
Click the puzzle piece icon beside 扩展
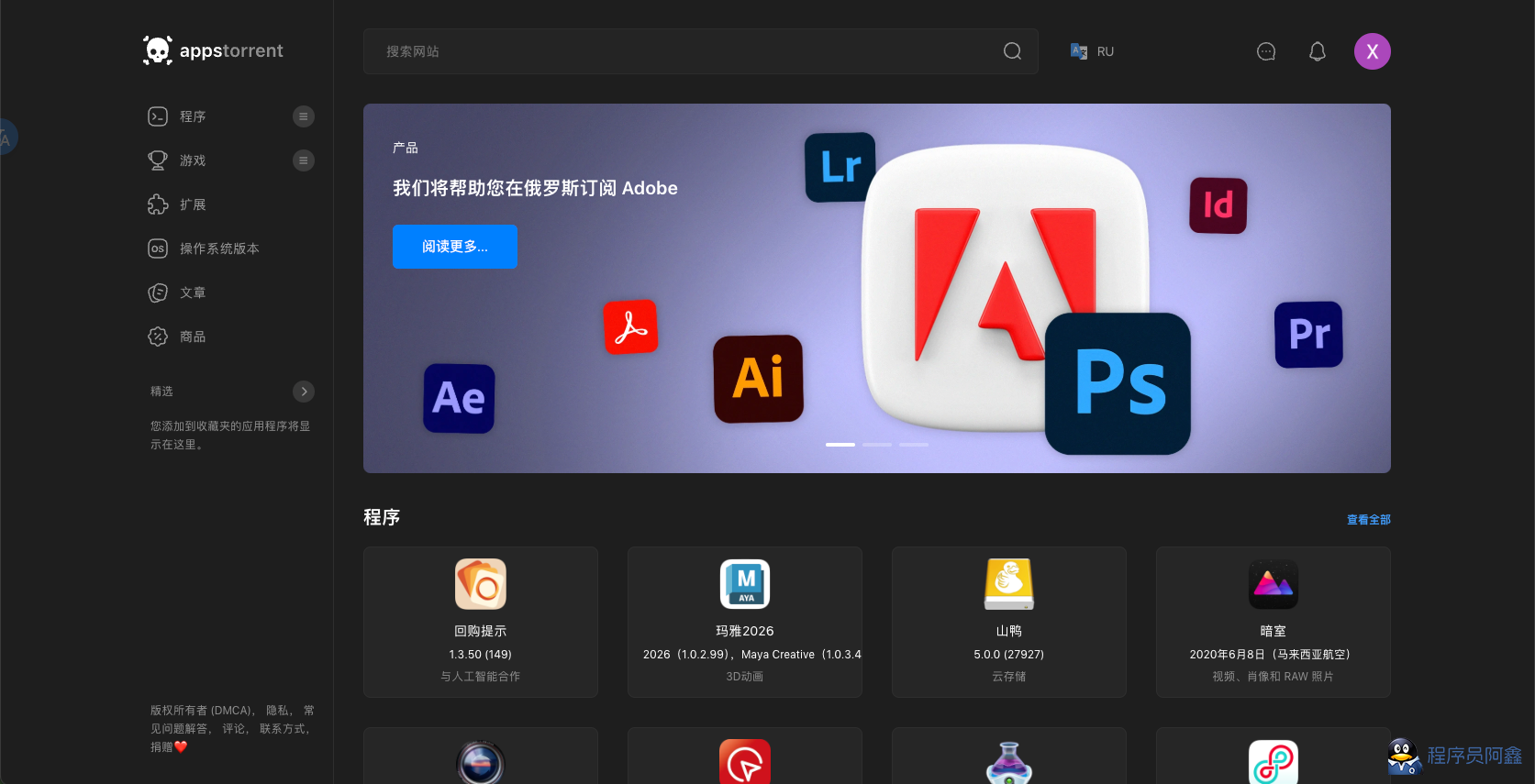[158, 204]
